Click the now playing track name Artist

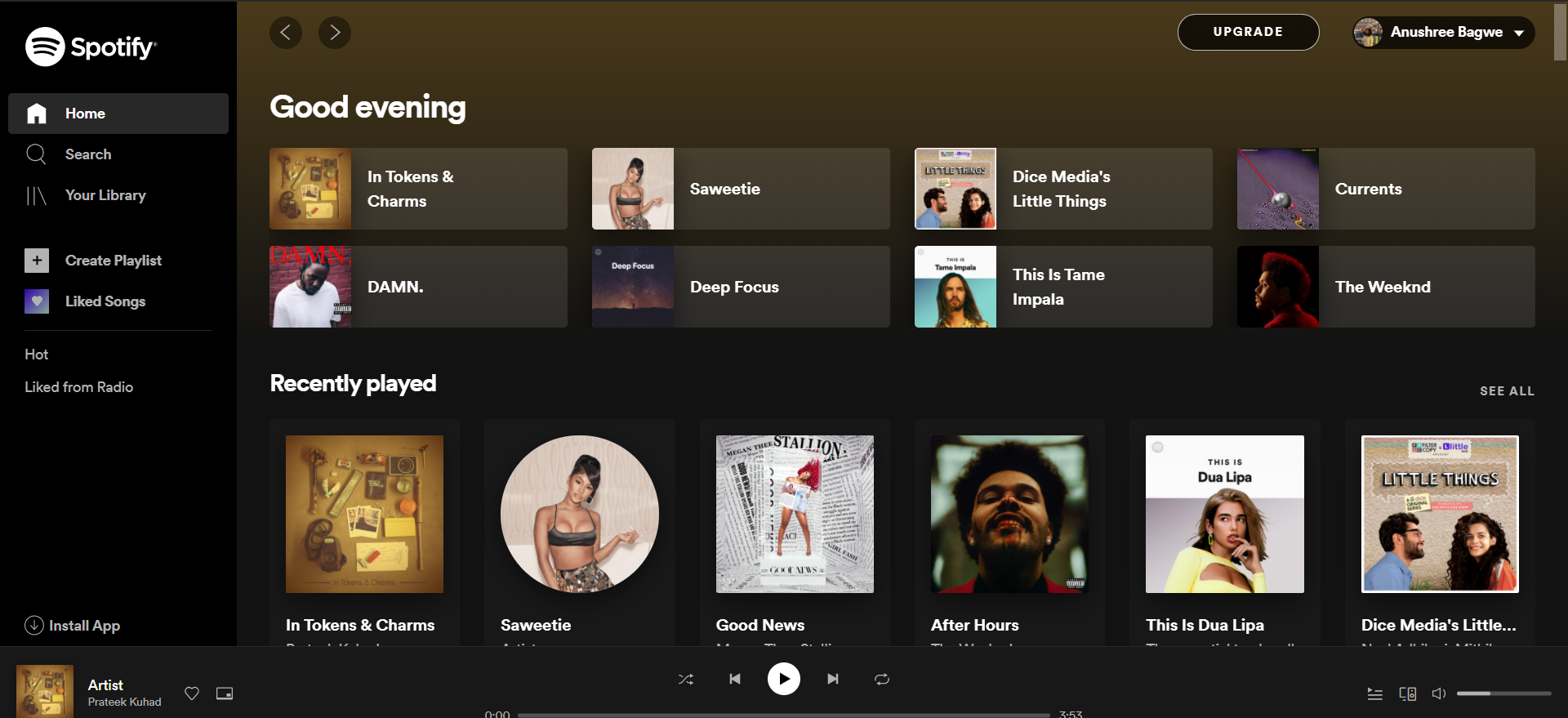(x=105, y=685)
